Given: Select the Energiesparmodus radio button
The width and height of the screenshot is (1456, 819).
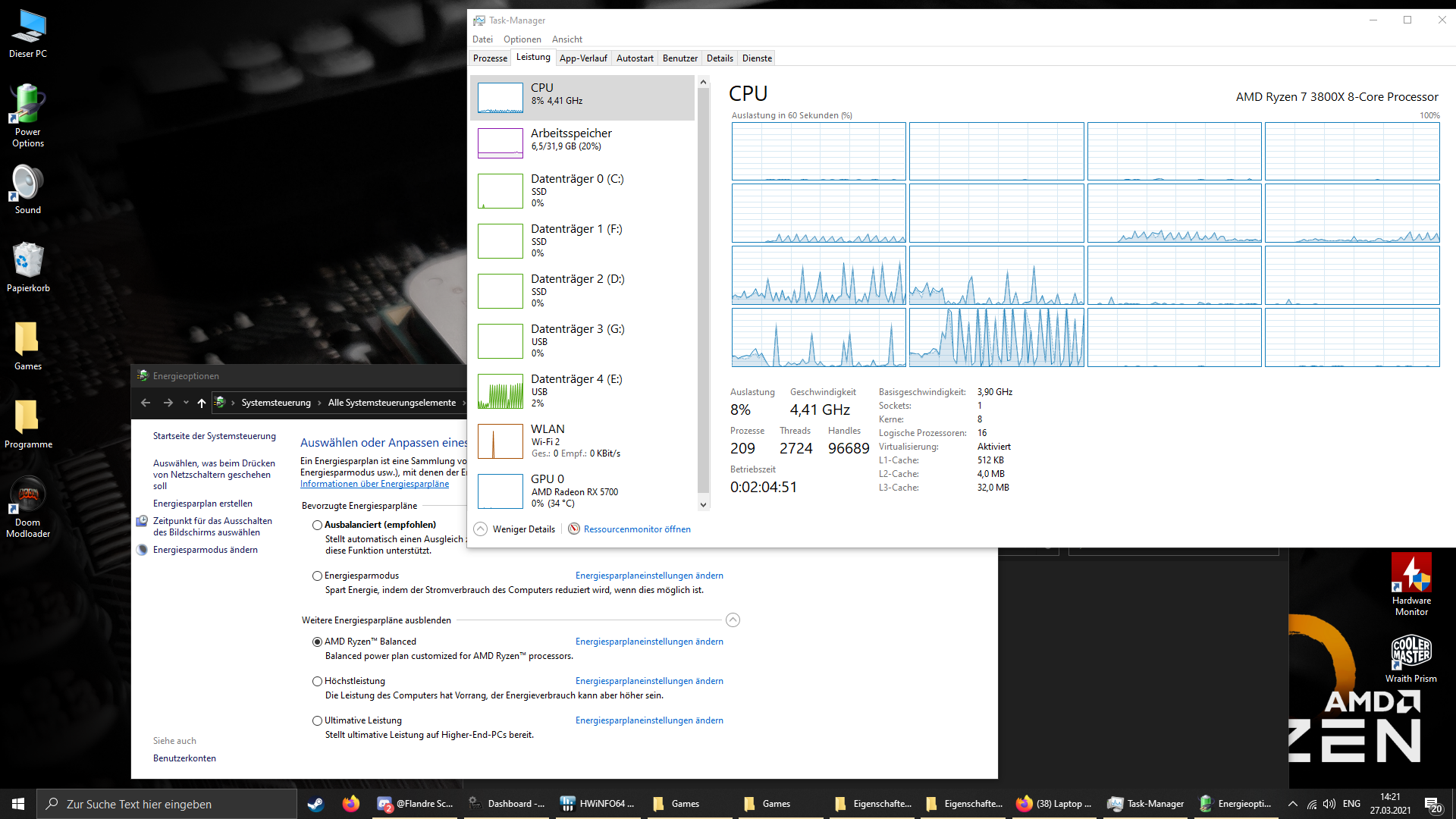Looking at the screenshot, I should click(x=317, y=576).
